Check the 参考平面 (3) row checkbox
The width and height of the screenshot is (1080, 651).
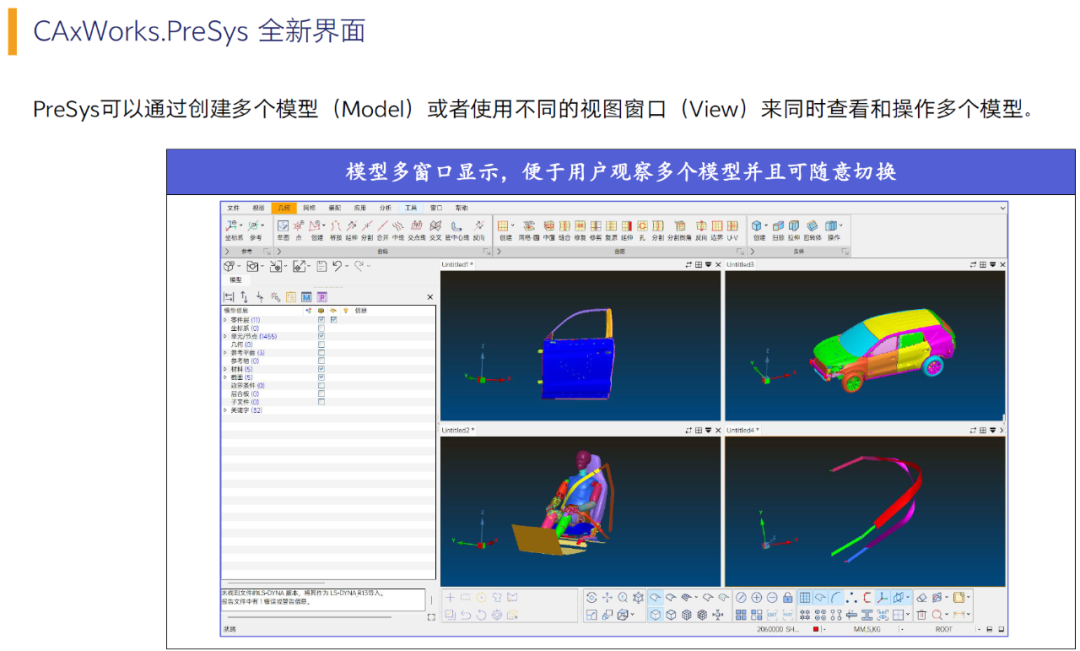point(322,353)
